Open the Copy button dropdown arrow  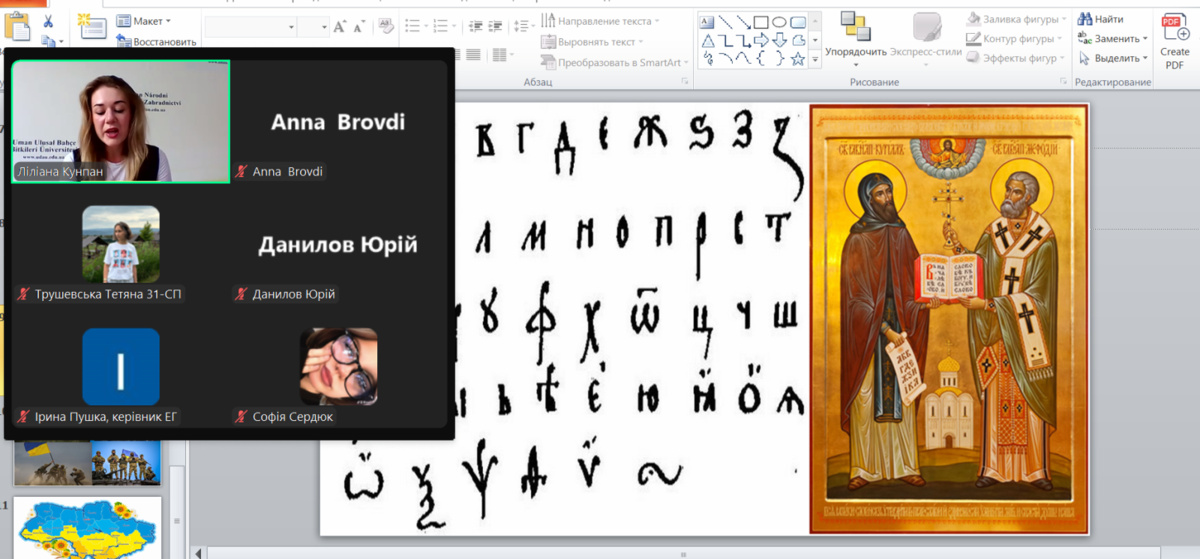point(61,41)
